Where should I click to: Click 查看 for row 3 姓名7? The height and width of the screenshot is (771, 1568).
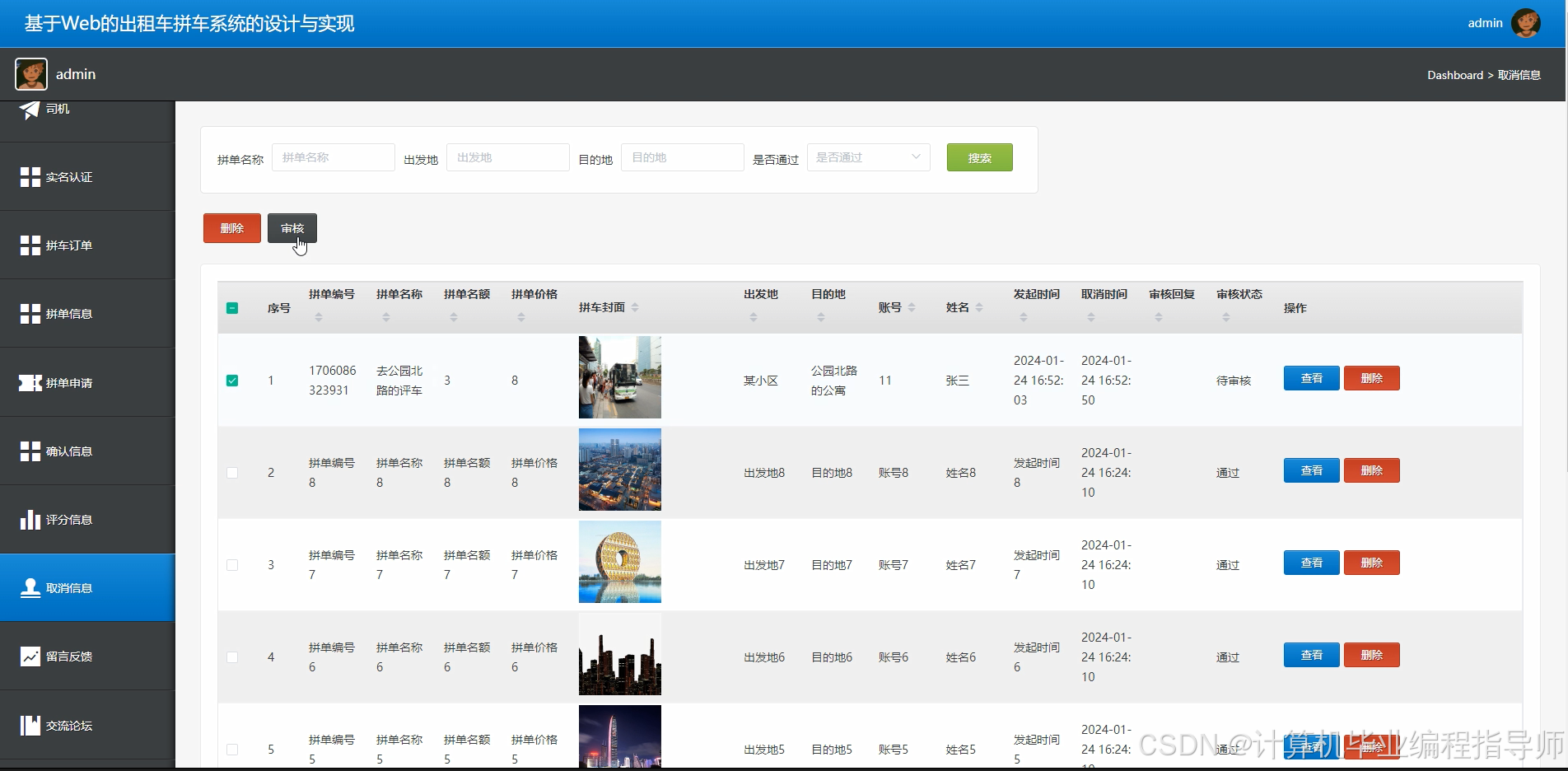click(1312, 563)
